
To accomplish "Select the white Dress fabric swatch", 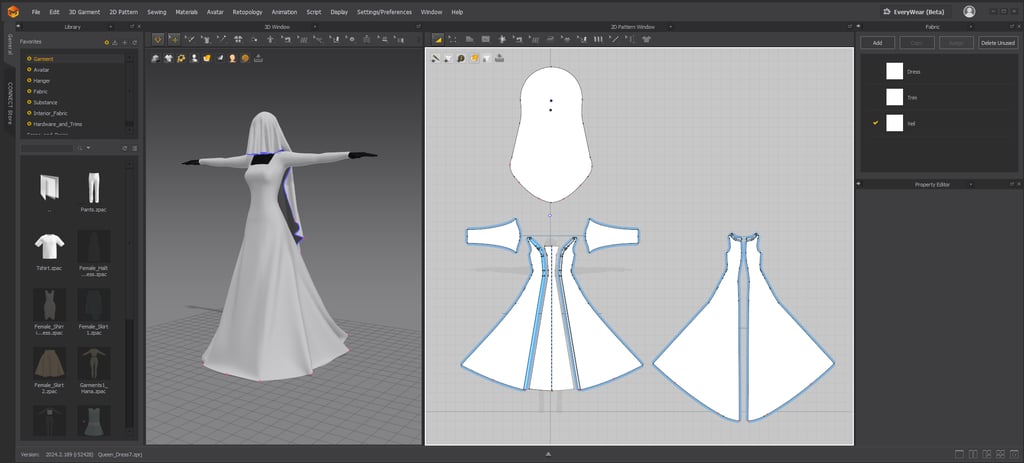I will pos(894,72).
